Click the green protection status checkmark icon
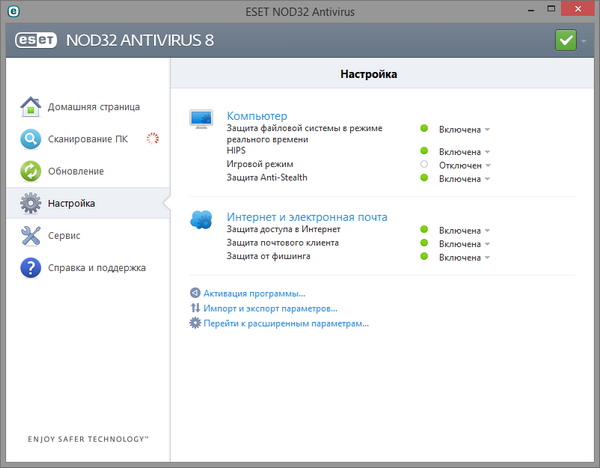The height and width of the screenshot is (468, 600). click(568, 42)
